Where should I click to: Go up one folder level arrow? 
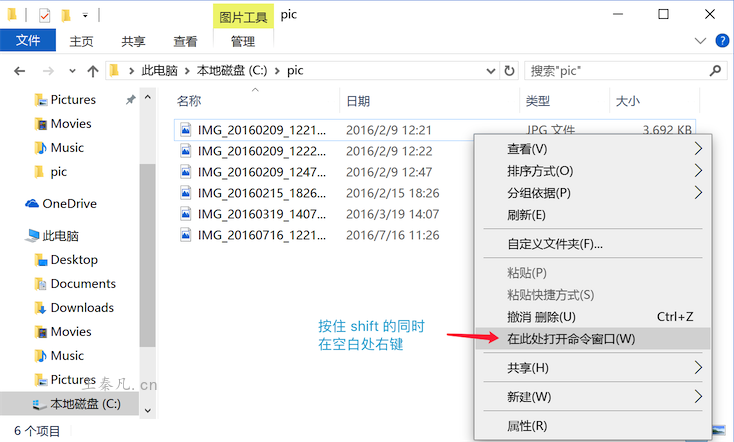tap(93, 71)
